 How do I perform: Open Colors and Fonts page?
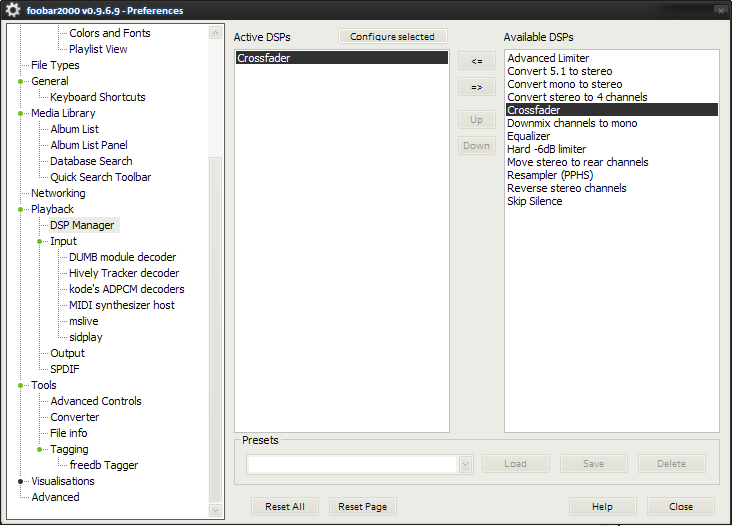tap(110, 33)
